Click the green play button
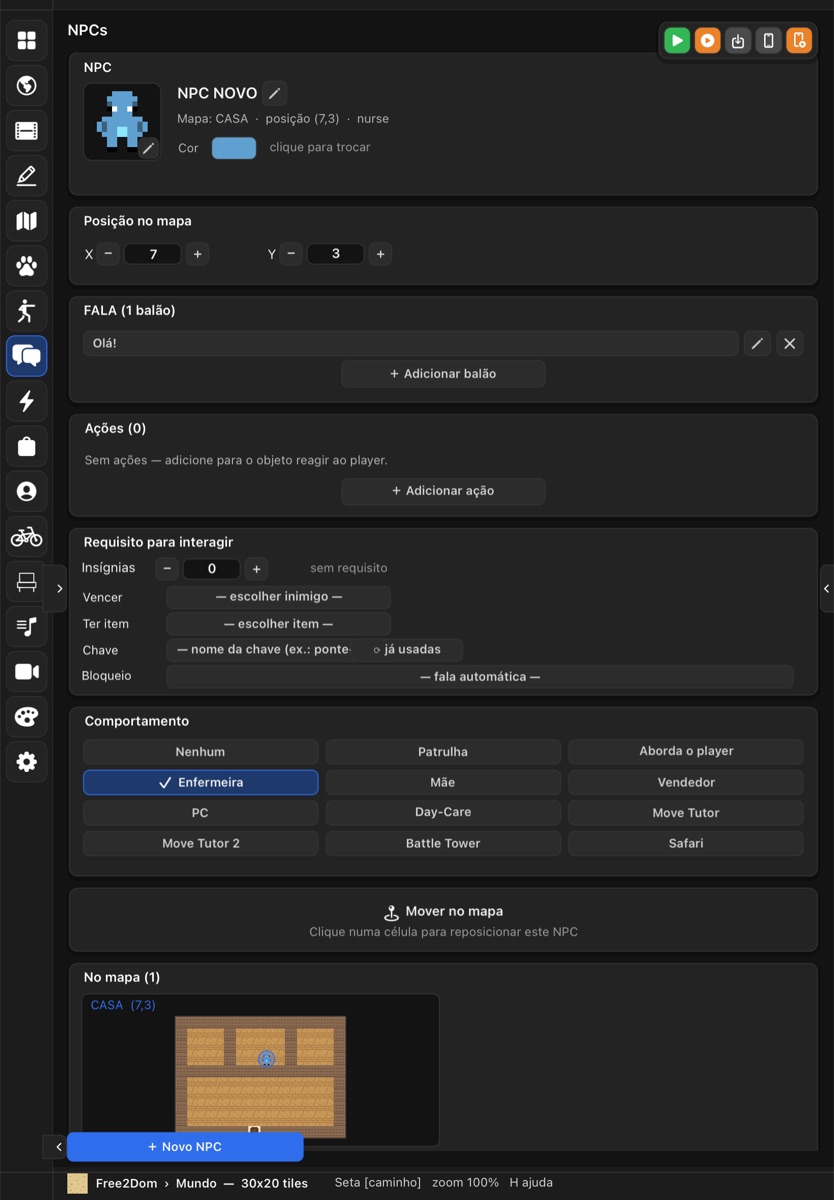 (x=677, y=40)
